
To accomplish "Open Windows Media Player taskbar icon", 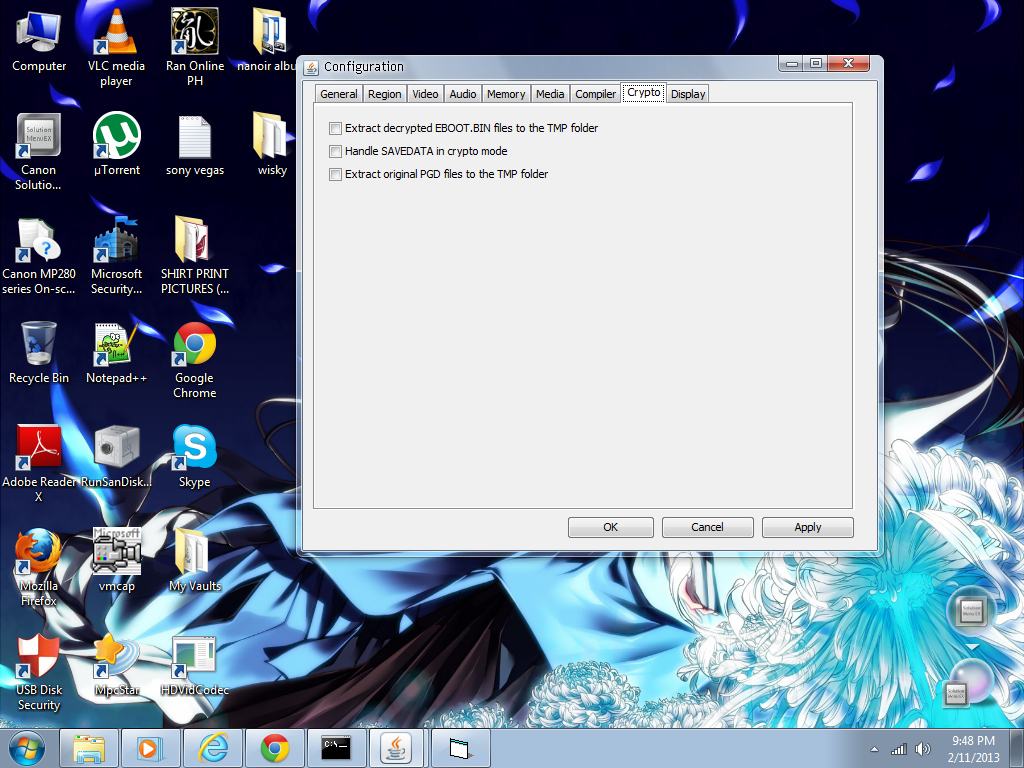I will (151, 748).
